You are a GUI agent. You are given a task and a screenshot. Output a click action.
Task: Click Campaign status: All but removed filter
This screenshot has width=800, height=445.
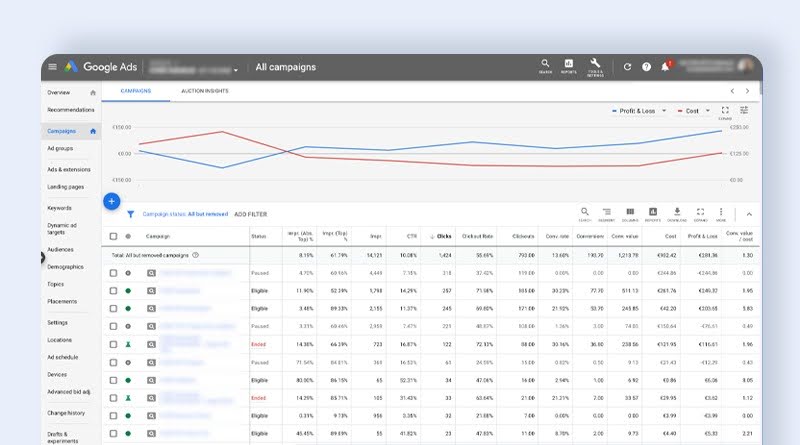[185, 214]
